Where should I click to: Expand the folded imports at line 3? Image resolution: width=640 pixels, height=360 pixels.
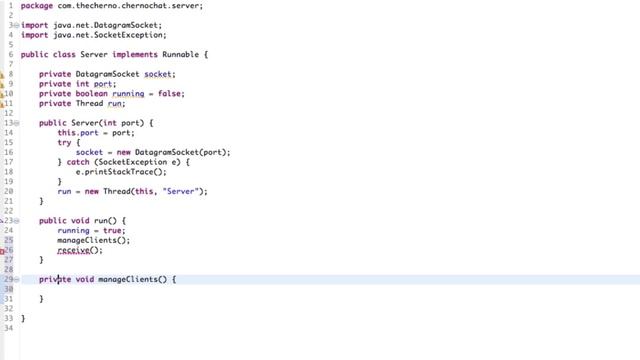point(17,25)
